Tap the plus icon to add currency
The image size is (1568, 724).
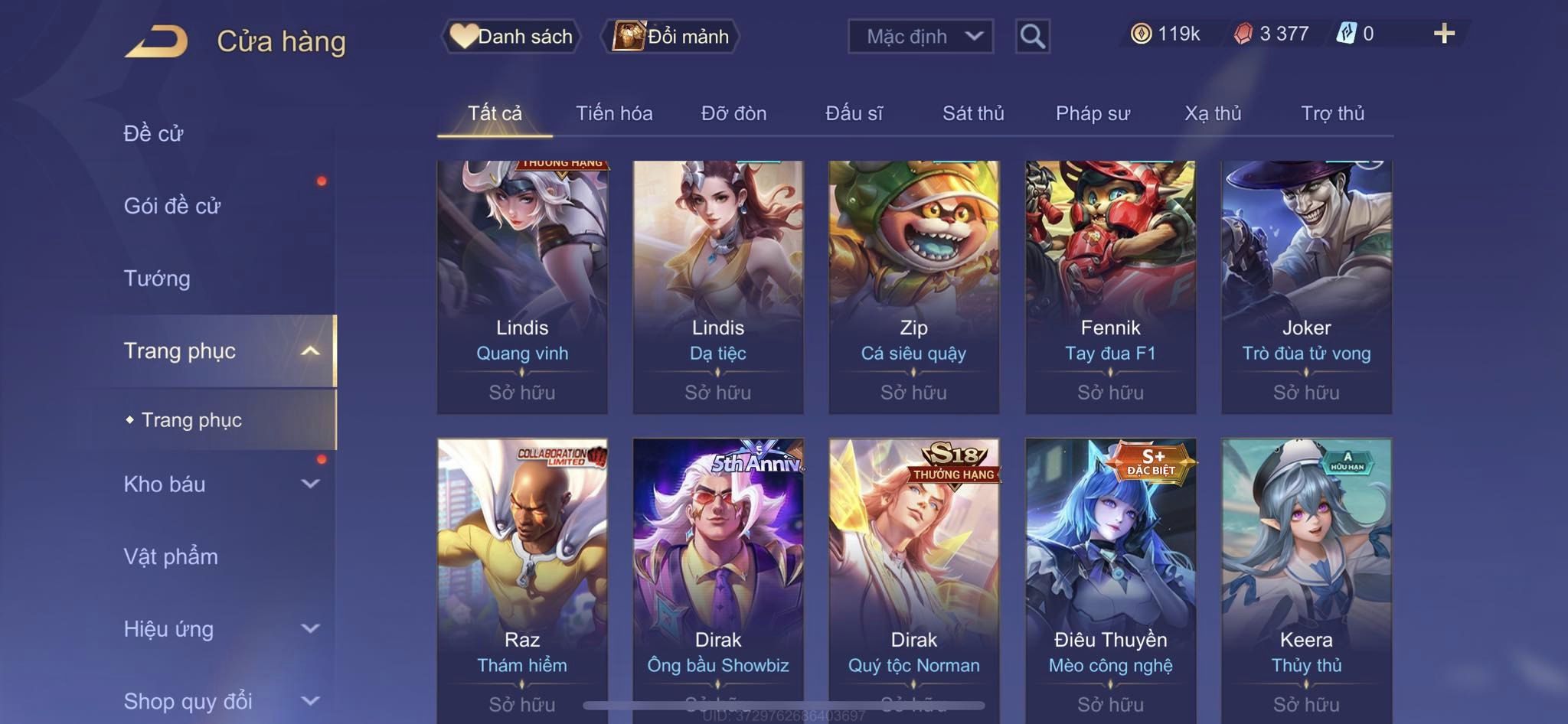[1444, 34]
